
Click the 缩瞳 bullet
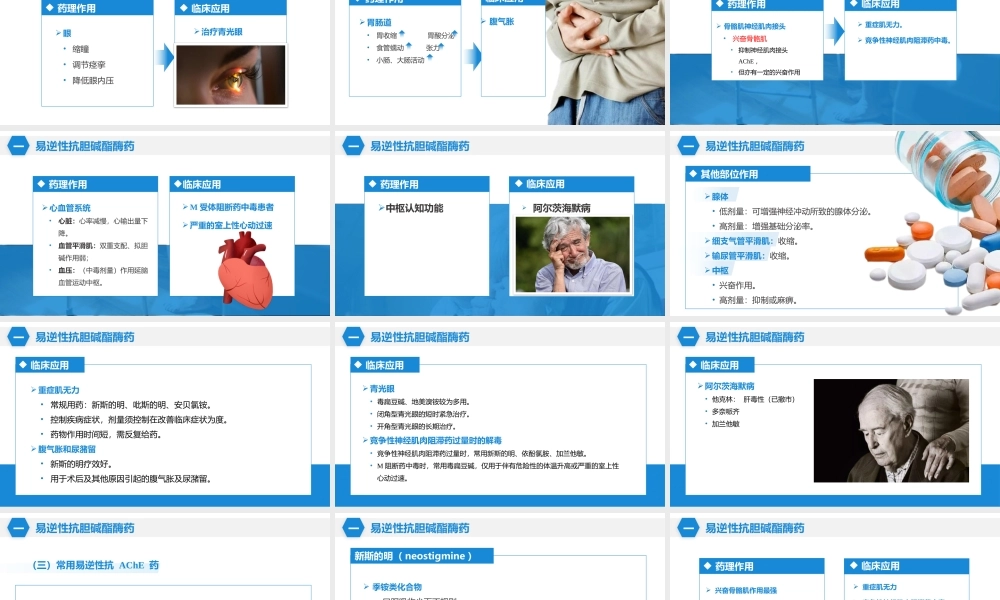(x=80, y=48)
